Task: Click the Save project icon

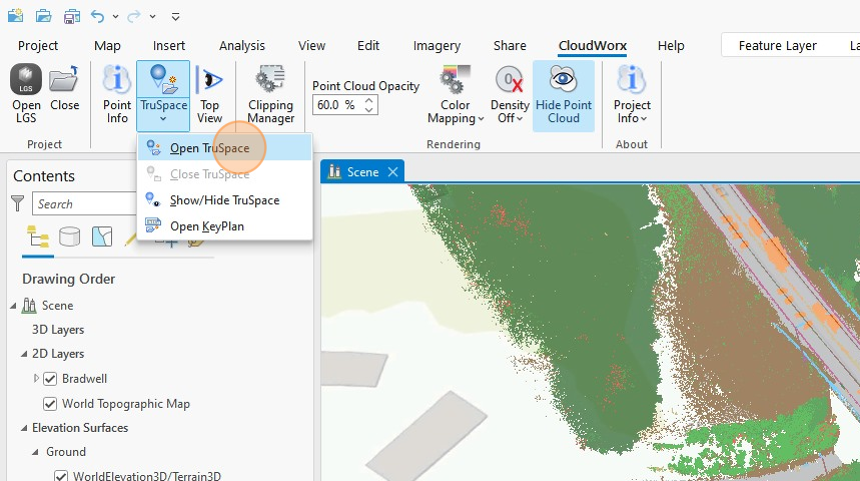Action: click(x=71, y=16)
